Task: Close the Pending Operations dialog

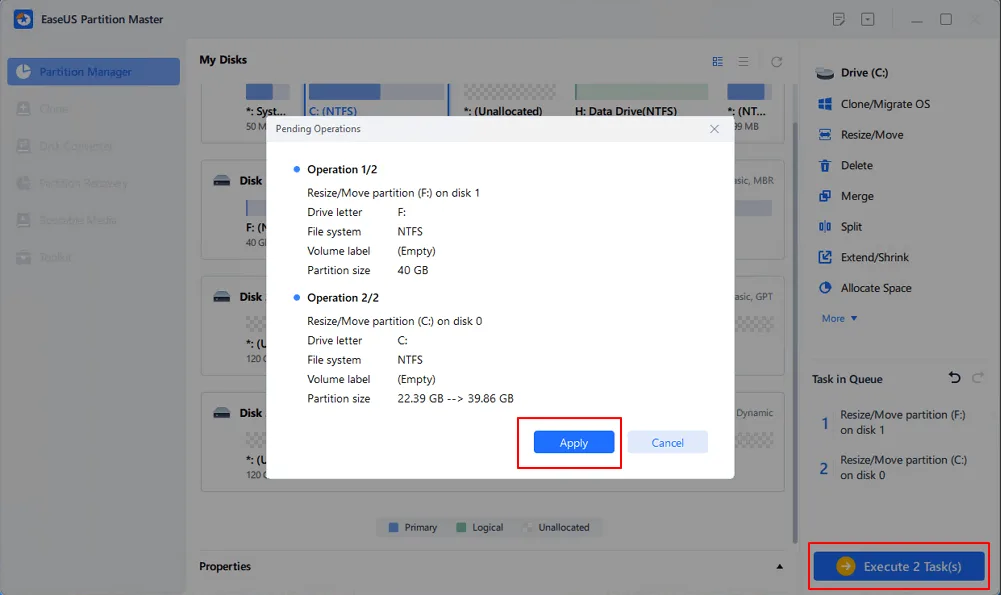Action: [714, 129]
